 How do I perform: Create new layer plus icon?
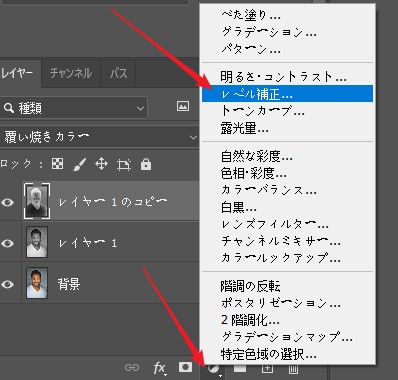268,368
